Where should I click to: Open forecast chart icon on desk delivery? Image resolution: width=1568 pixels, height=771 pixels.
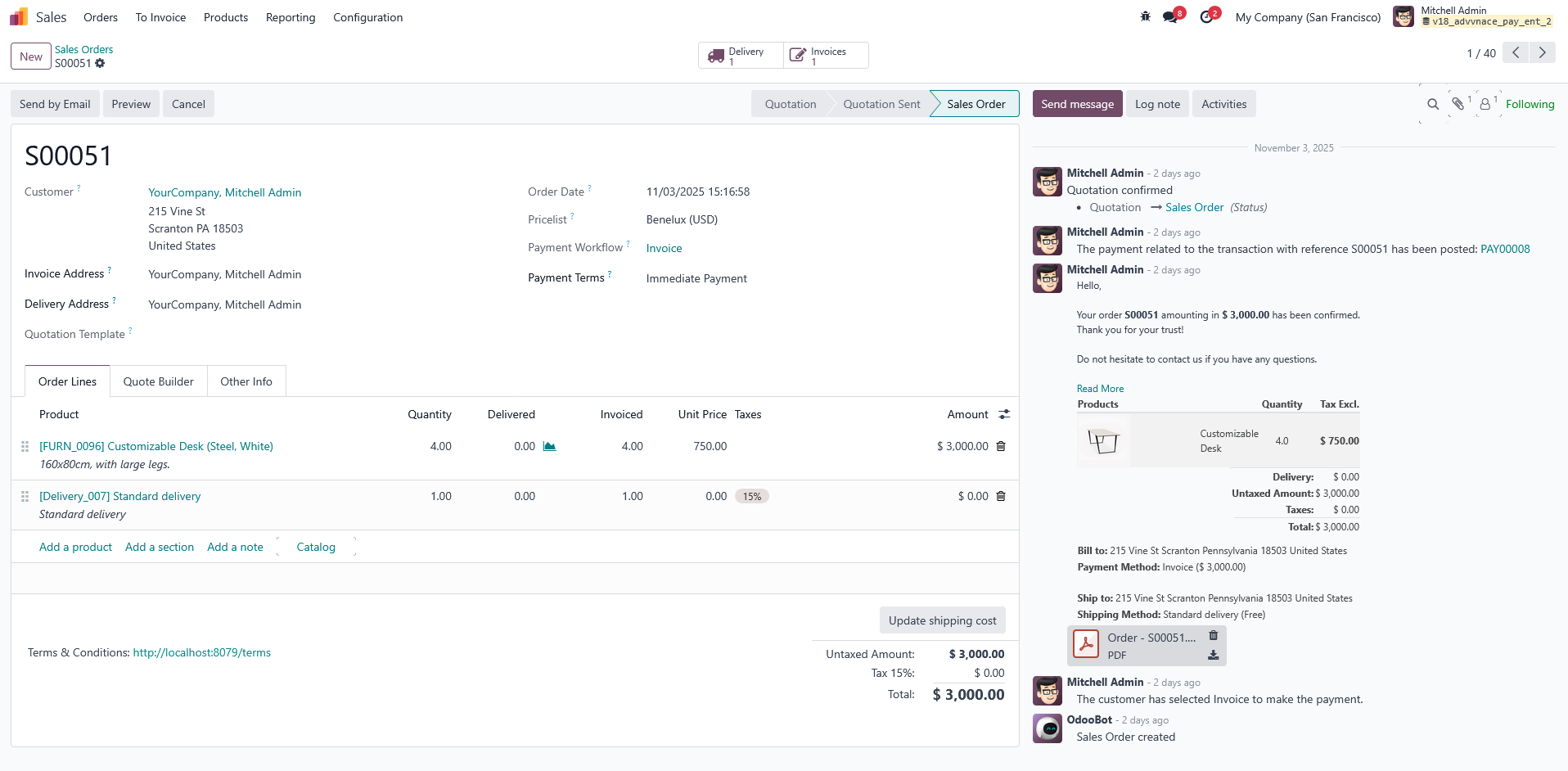pyautogui.click(x=549, y=446)
